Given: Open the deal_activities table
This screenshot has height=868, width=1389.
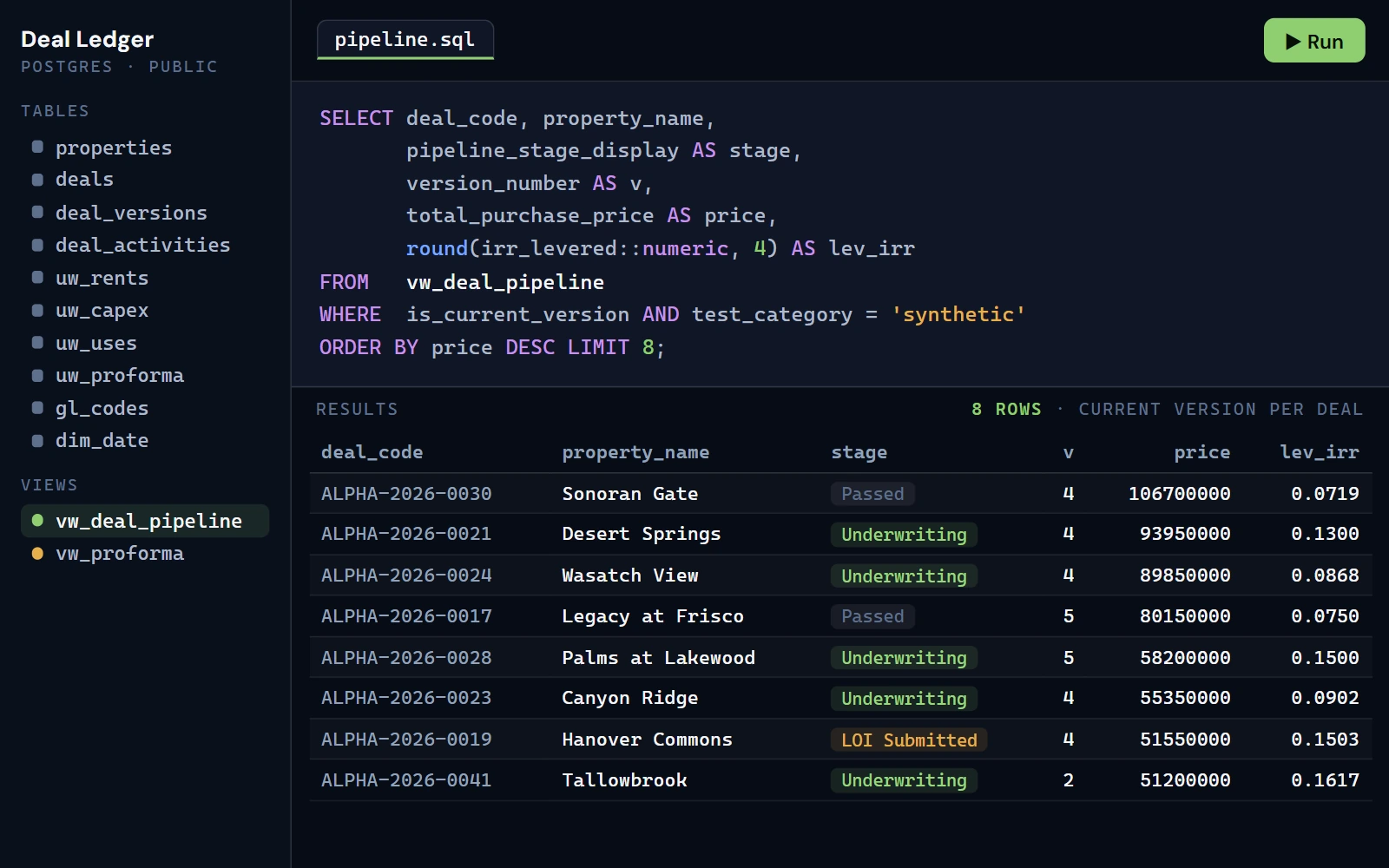Looking at the screenshot, I should click(x=145, y=245).
